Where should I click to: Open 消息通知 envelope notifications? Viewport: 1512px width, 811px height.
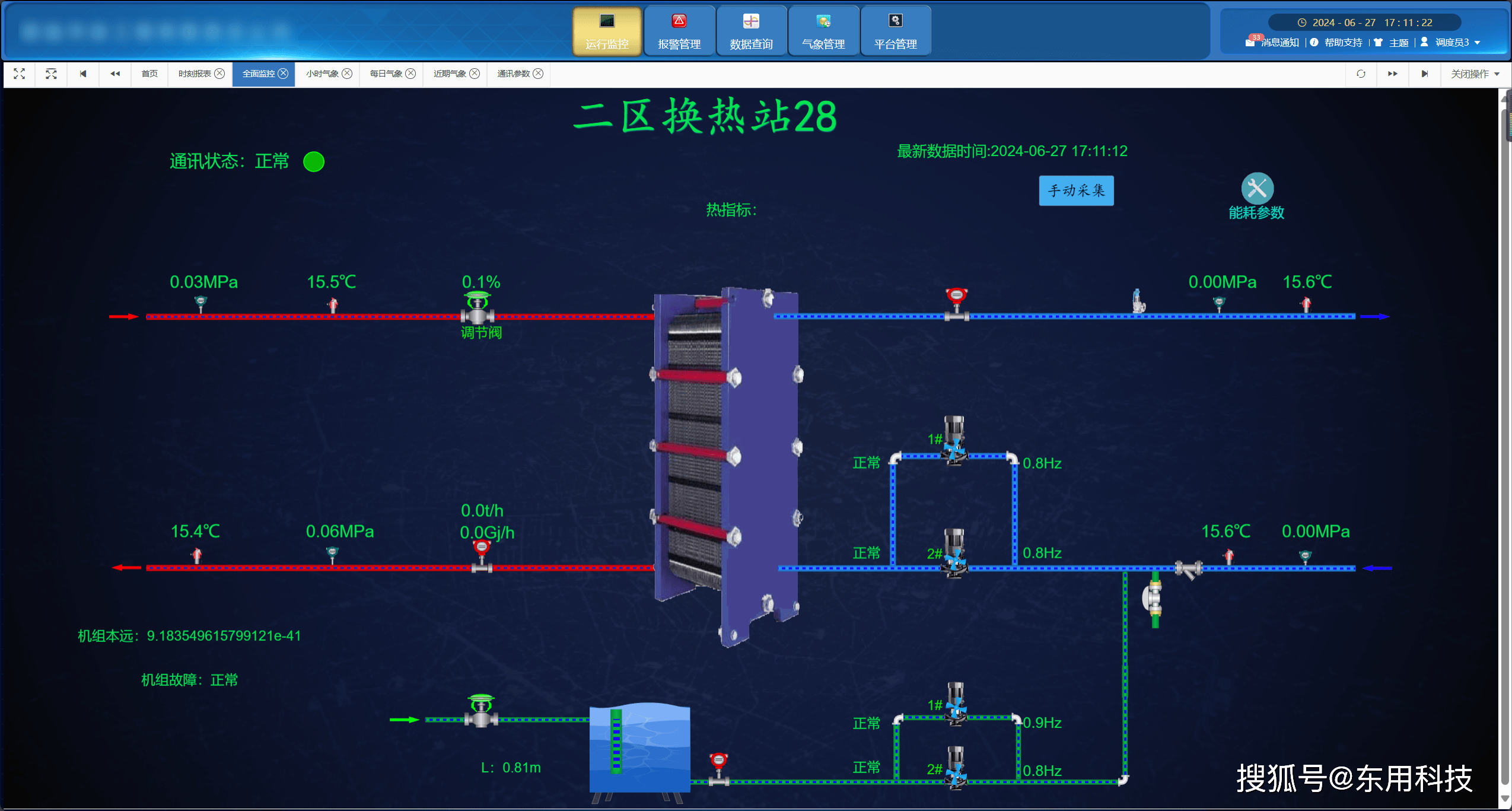pyautogui.click(x=1250, y=43)
